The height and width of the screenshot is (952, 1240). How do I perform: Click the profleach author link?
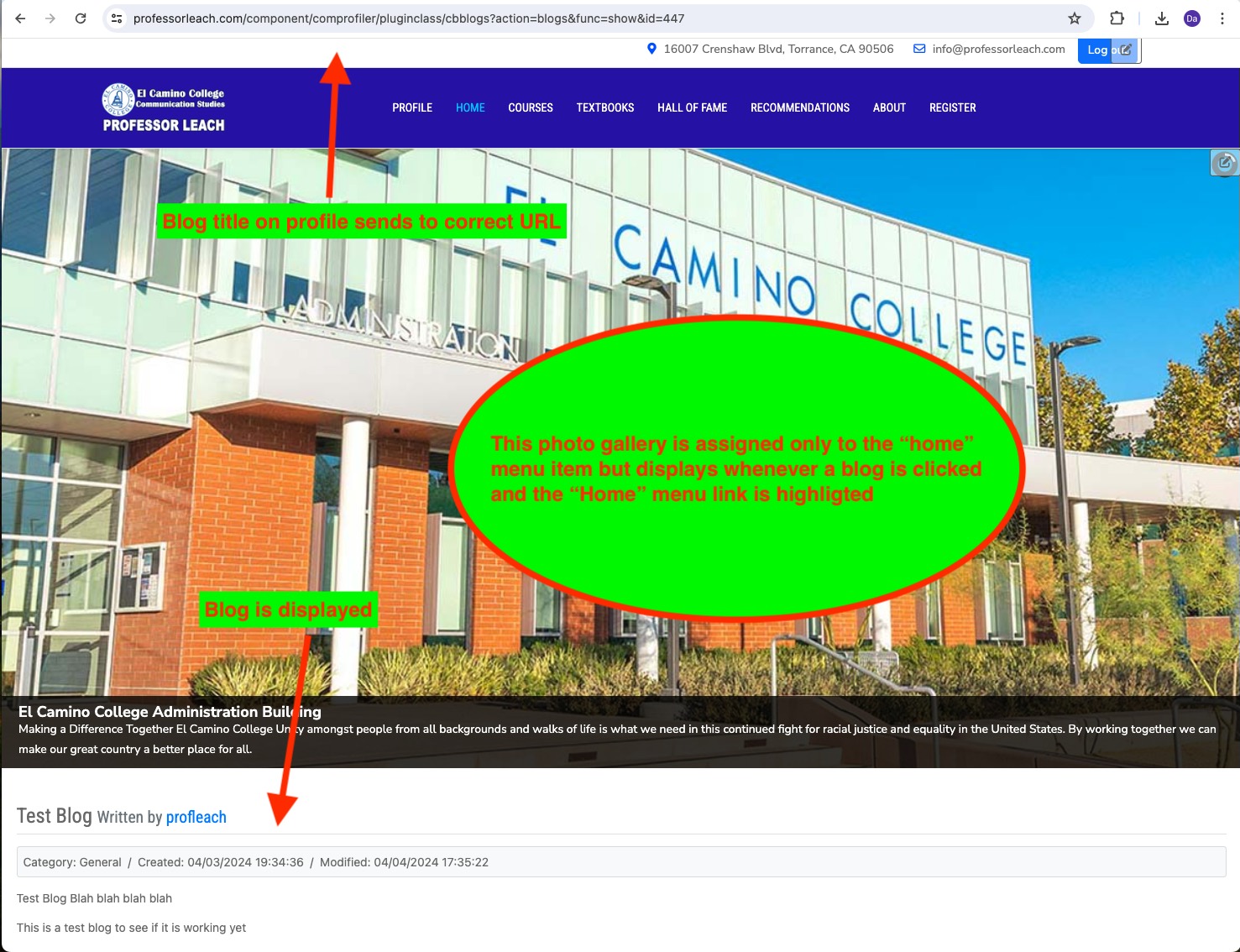196,817
